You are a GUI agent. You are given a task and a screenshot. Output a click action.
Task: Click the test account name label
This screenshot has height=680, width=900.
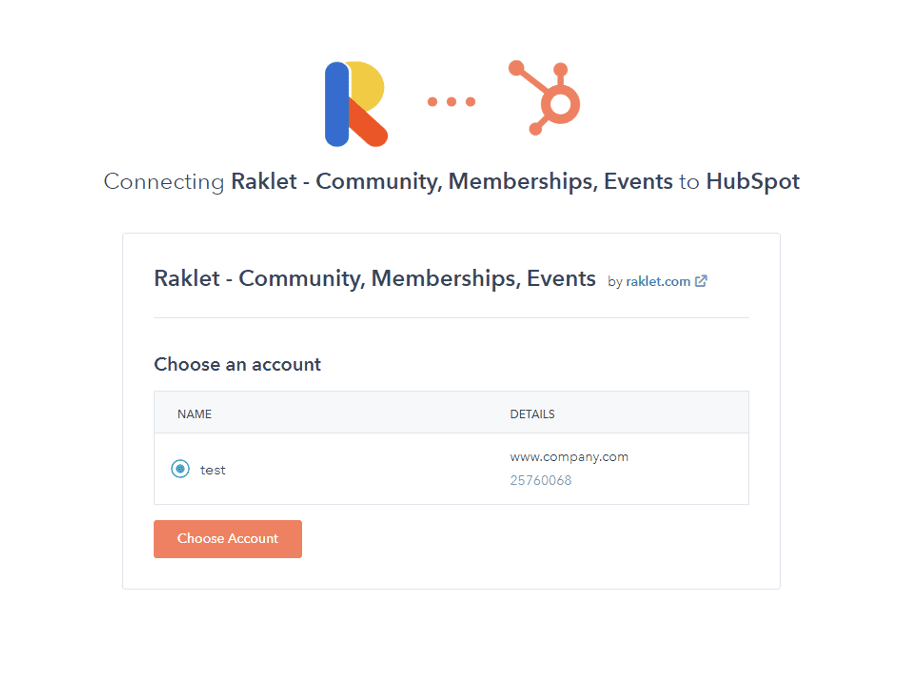212,470
